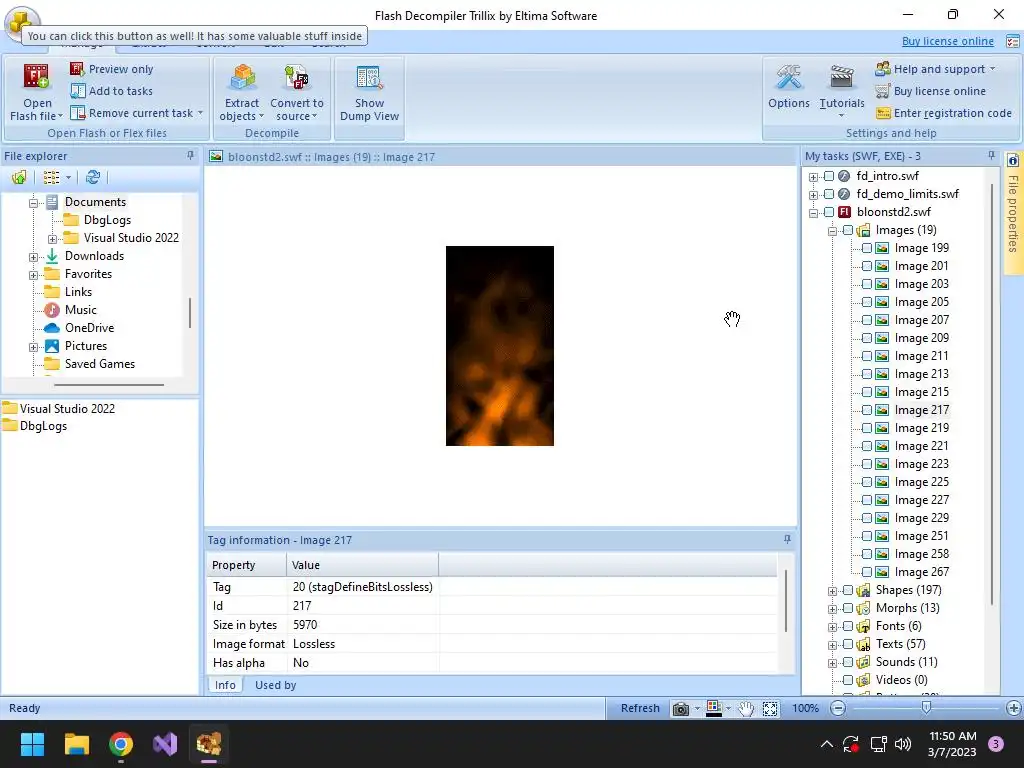
Task: Check the Sounds (11) checkbox
Action: point(848,662)
